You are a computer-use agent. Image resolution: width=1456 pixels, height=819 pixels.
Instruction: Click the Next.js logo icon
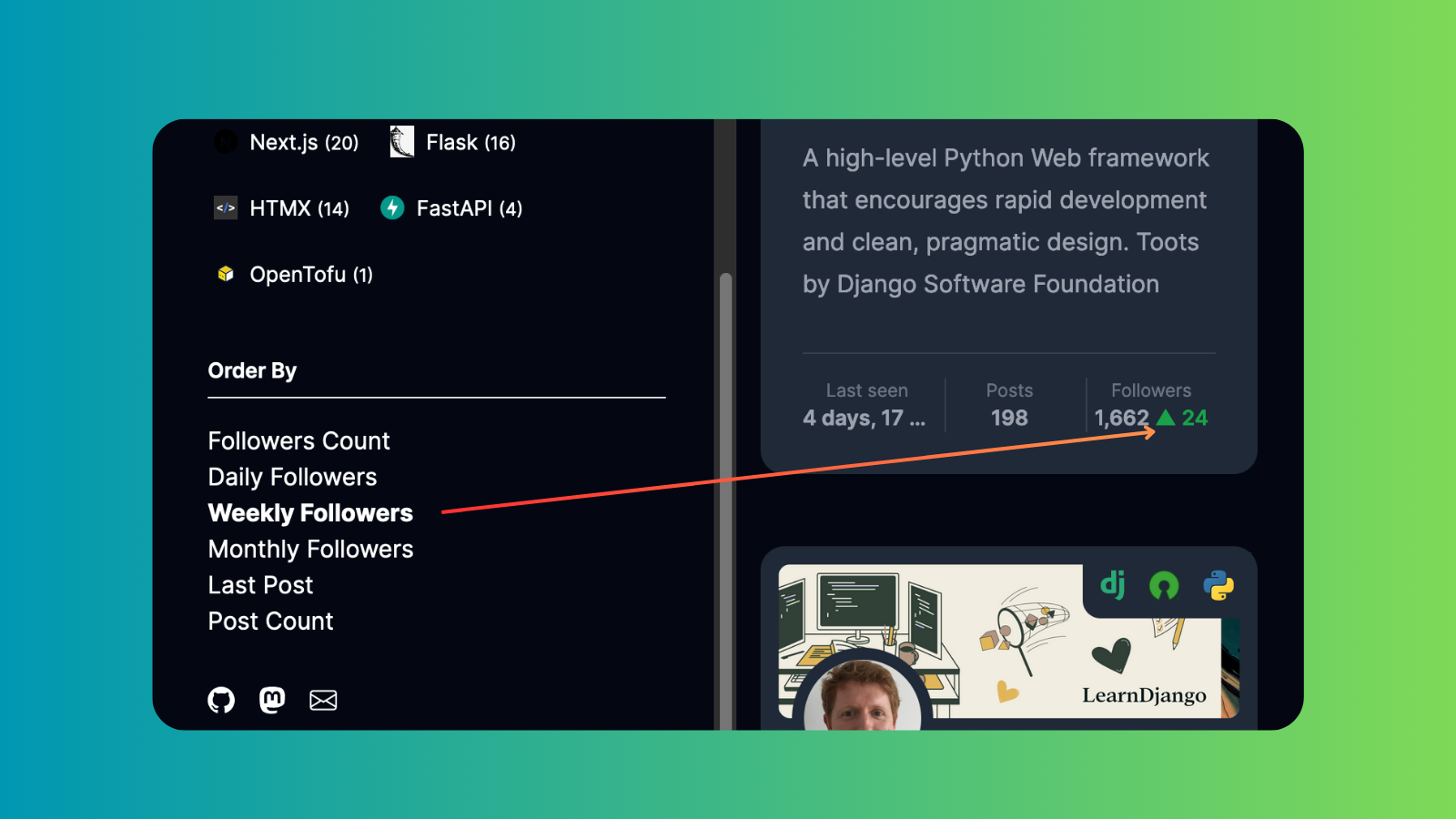click(225, 142)
